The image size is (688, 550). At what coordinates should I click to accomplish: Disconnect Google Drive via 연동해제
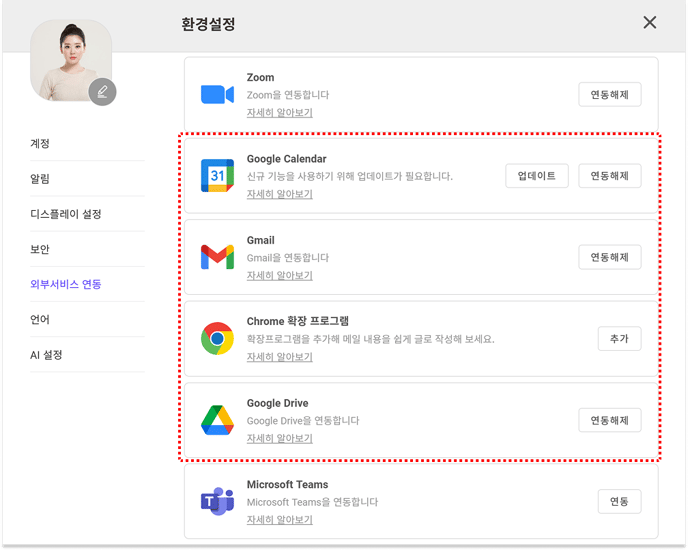(609, 420)
